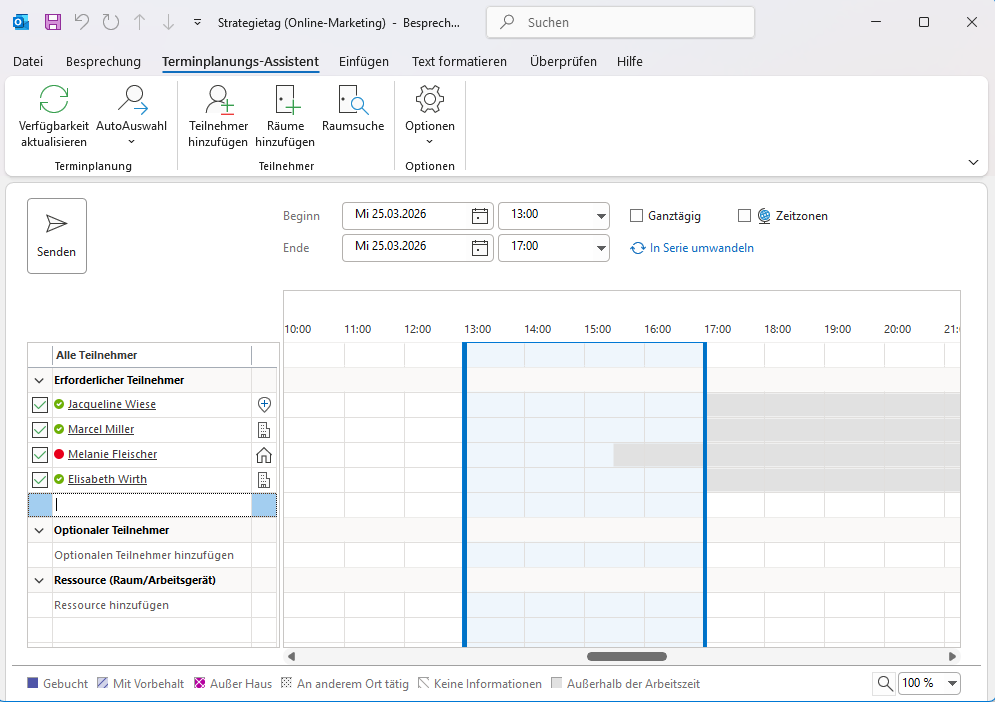This screenshot has height=702, width=995.
Task: Open the Optionen gear menu
Action: pos(429,100)
